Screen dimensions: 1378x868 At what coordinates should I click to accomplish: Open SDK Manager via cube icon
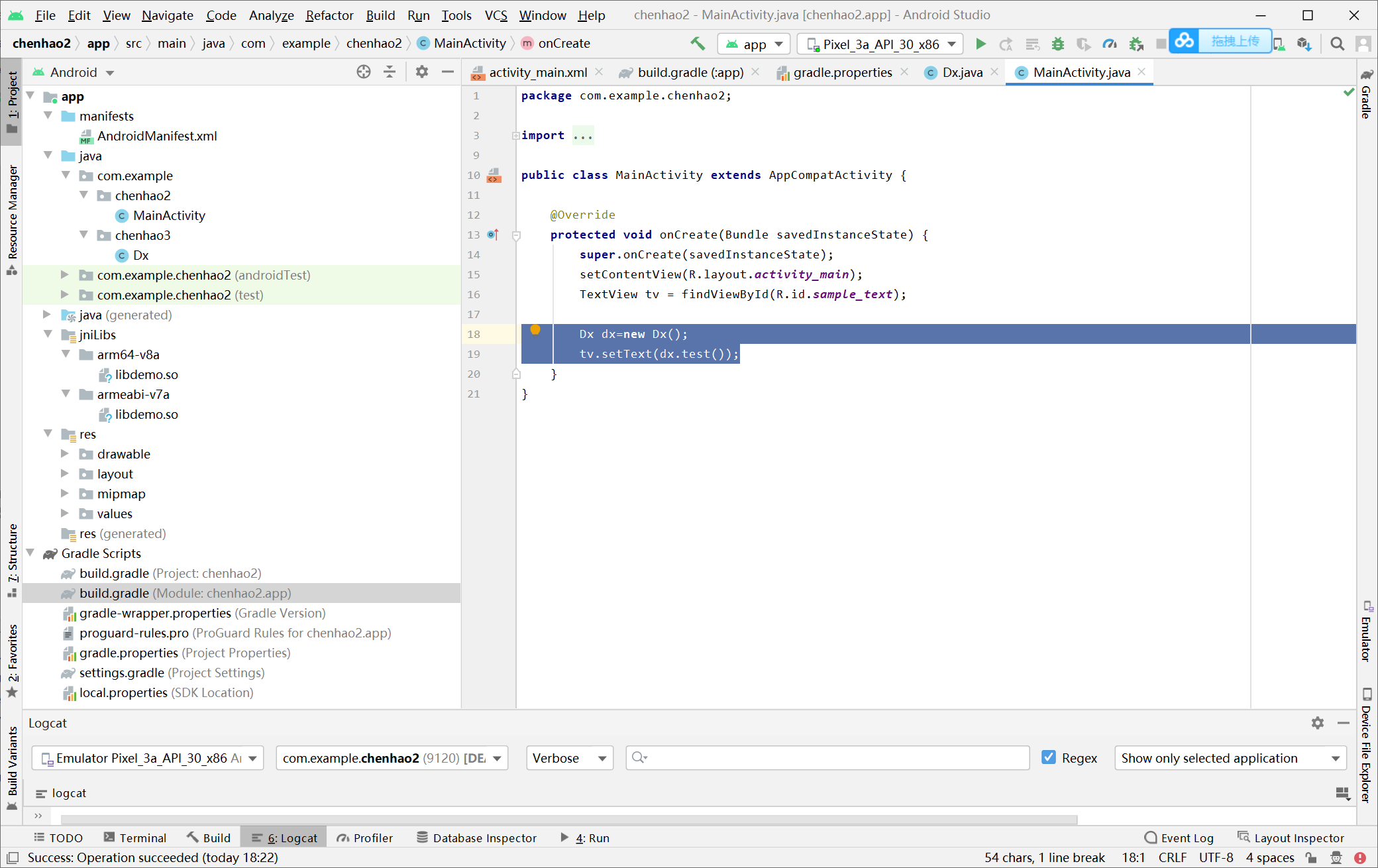point(1305,44)
